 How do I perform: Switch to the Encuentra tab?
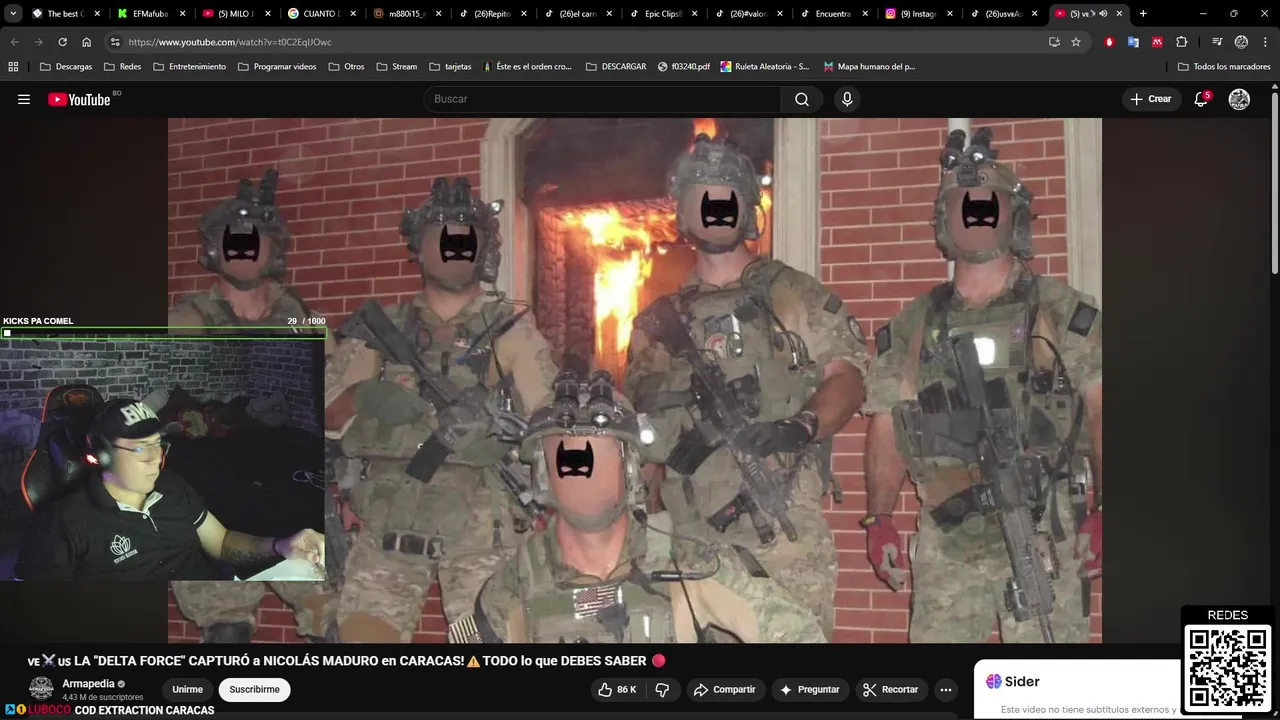[x=833, y=14]
